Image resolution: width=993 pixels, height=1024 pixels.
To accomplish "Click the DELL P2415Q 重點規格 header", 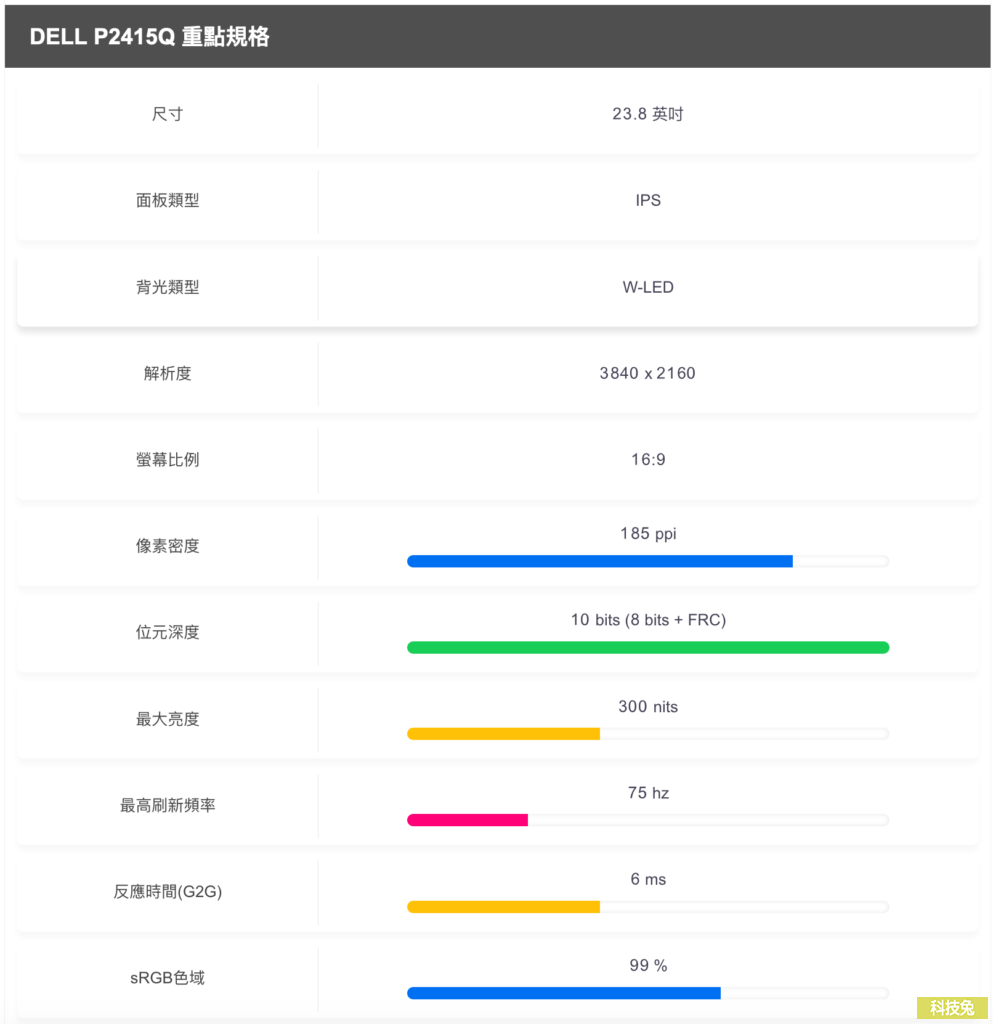I will [150, 37].
